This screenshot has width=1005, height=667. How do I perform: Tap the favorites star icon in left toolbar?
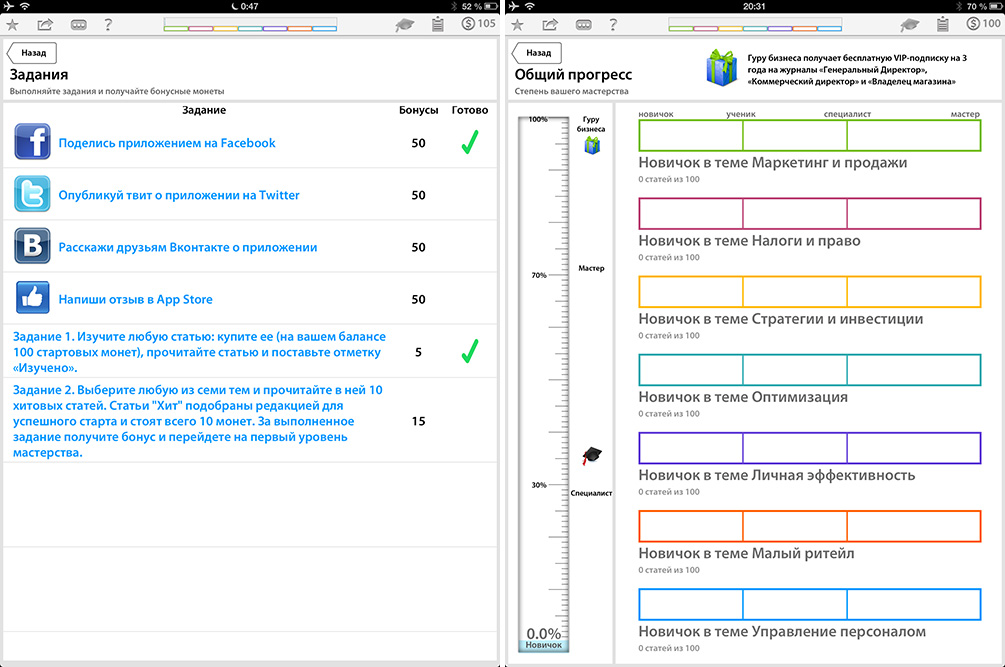tap(13, 24)
